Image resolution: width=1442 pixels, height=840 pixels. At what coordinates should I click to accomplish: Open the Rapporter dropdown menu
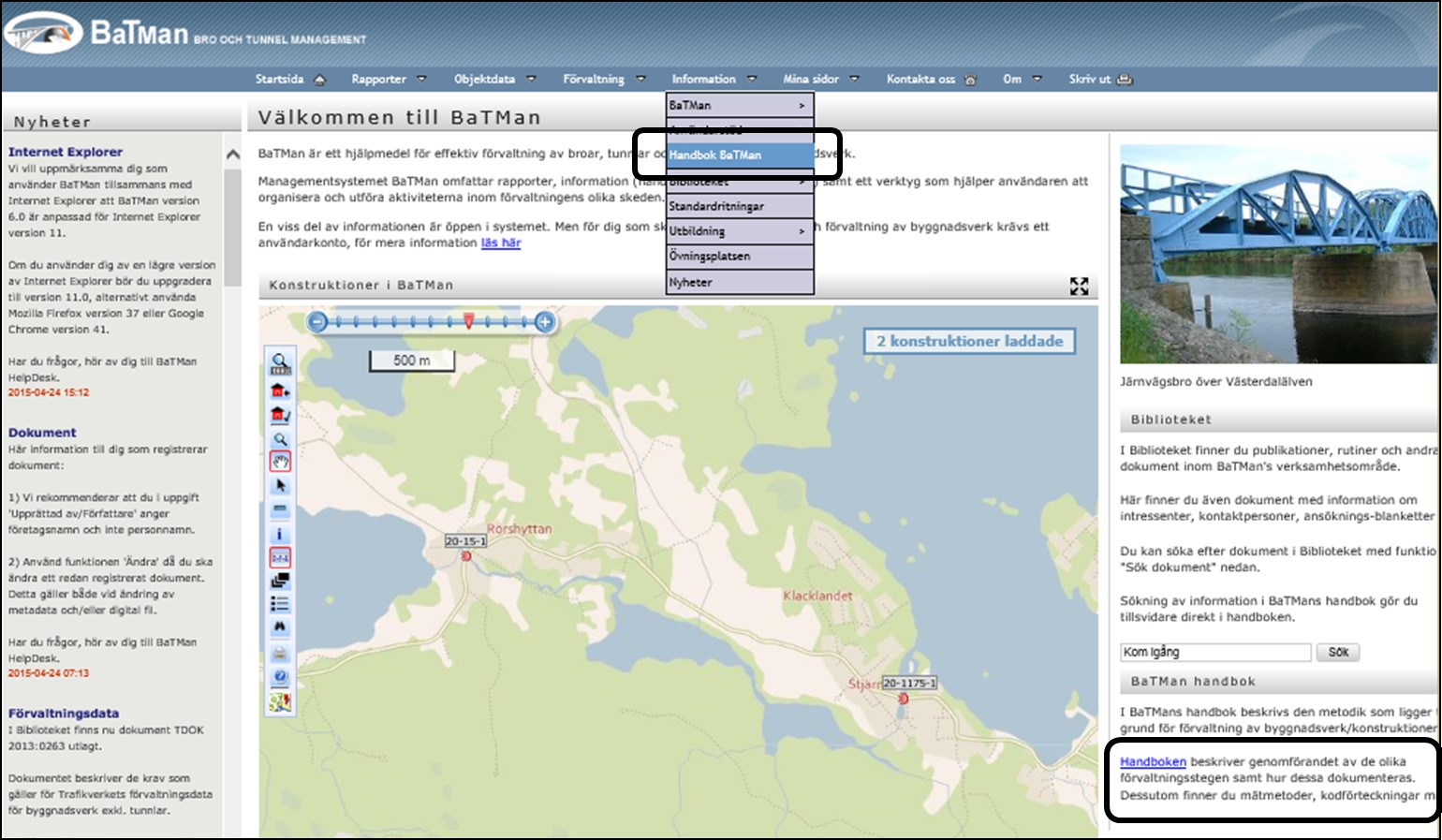click(x=388, y=80)
